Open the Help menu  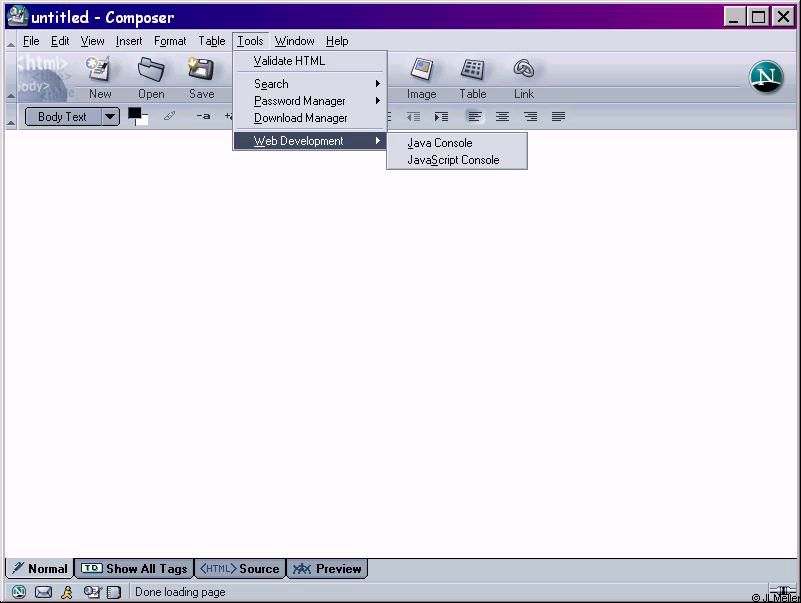pos(337,41)
